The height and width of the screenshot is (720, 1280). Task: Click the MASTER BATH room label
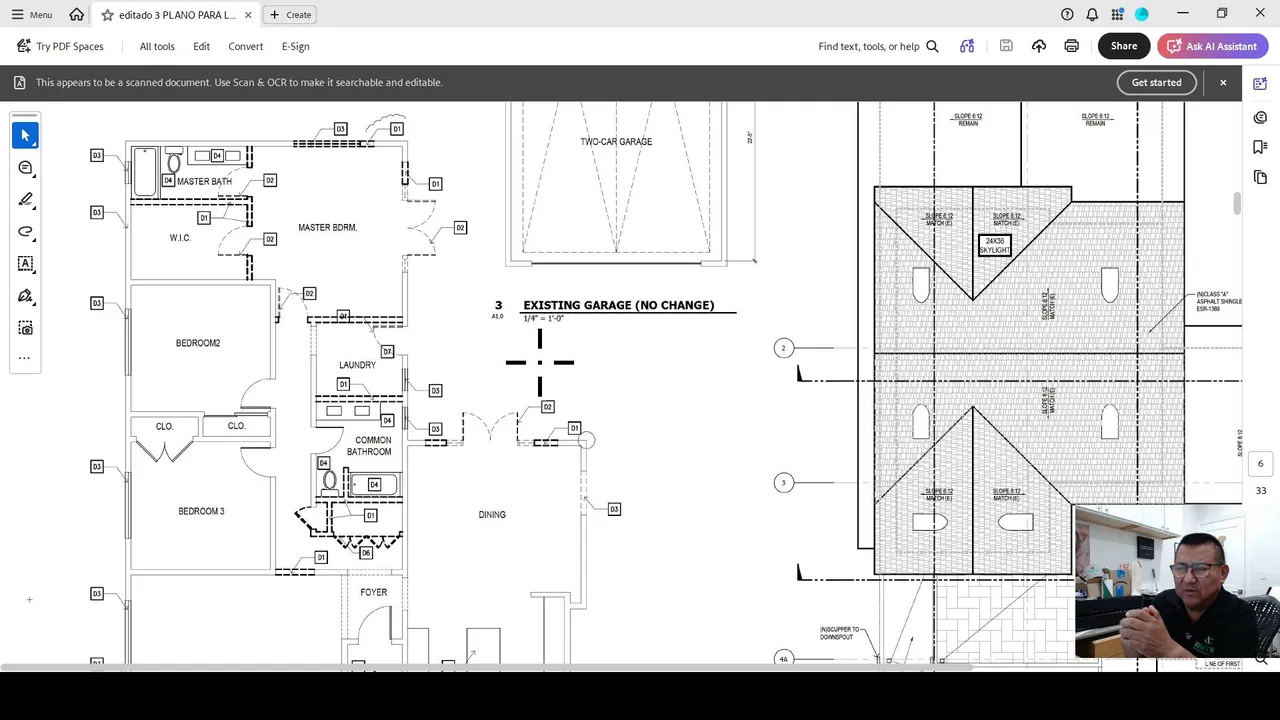(x=204, y=182)
